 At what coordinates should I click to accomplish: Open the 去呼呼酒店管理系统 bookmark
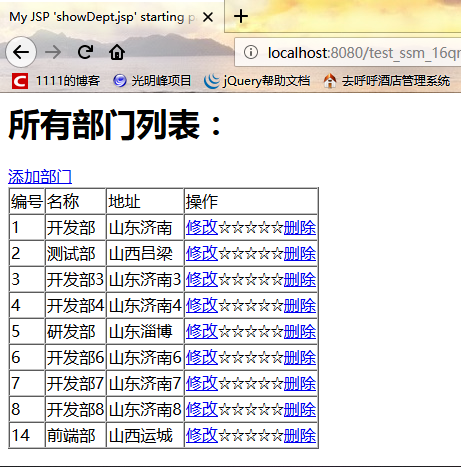(x=387, y=81)
